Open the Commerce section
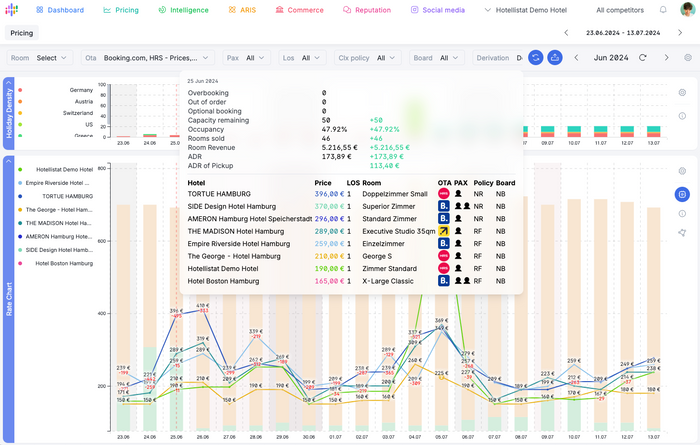700x445 pixels. [x=299, y=10]
